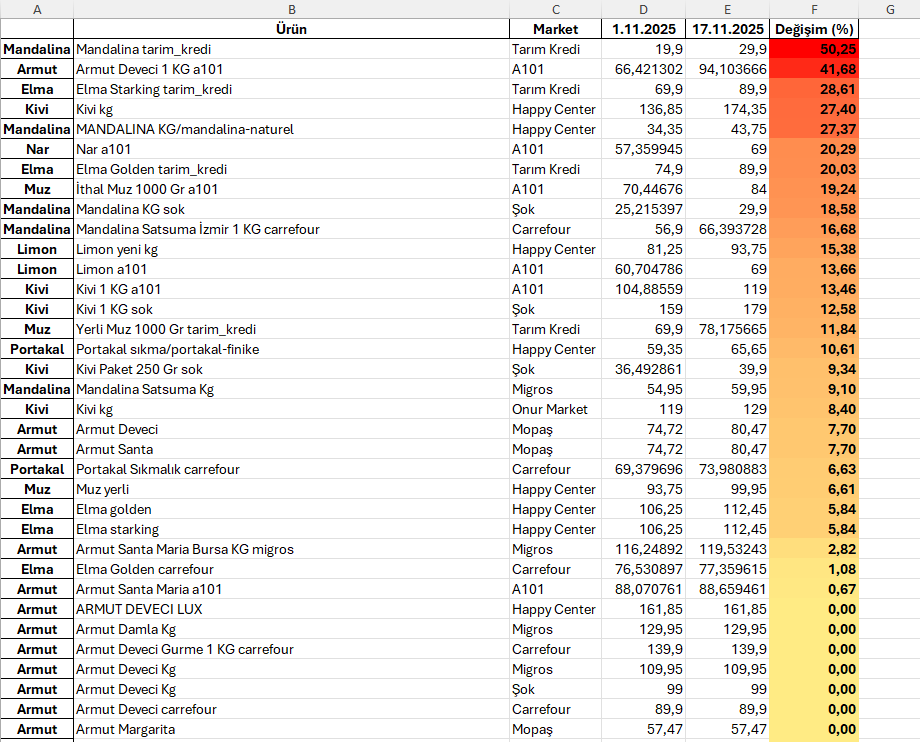Select cell Limon a101
The width and height of the screenshot is (920, 742).
[x=292, y=269]
